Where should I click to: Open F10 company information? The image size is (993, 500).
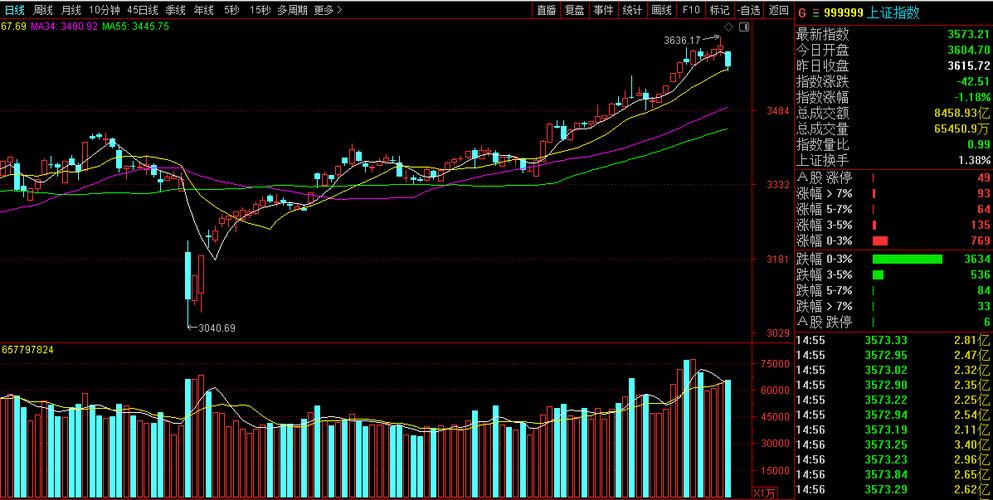690,10
